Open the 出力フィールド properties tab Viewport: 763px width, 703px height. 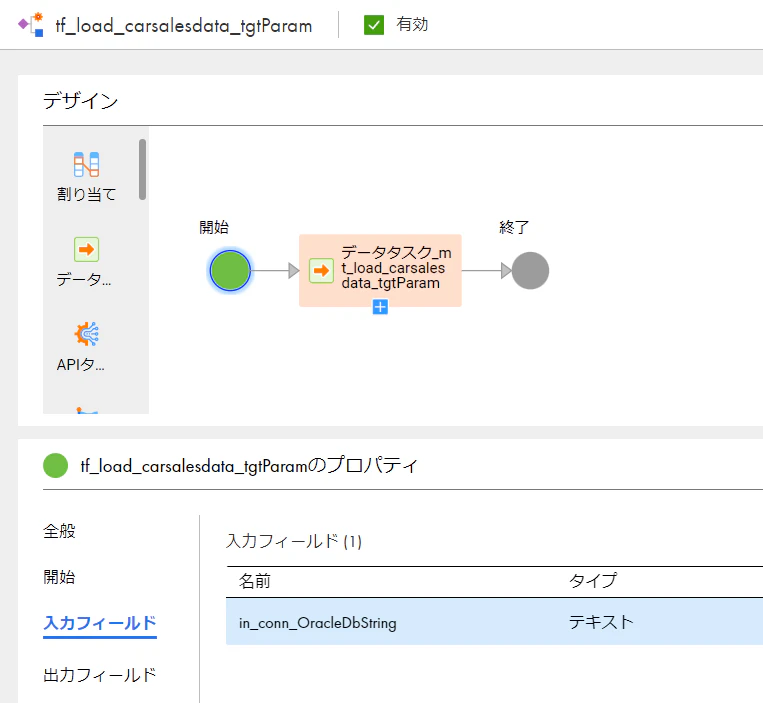100,675
